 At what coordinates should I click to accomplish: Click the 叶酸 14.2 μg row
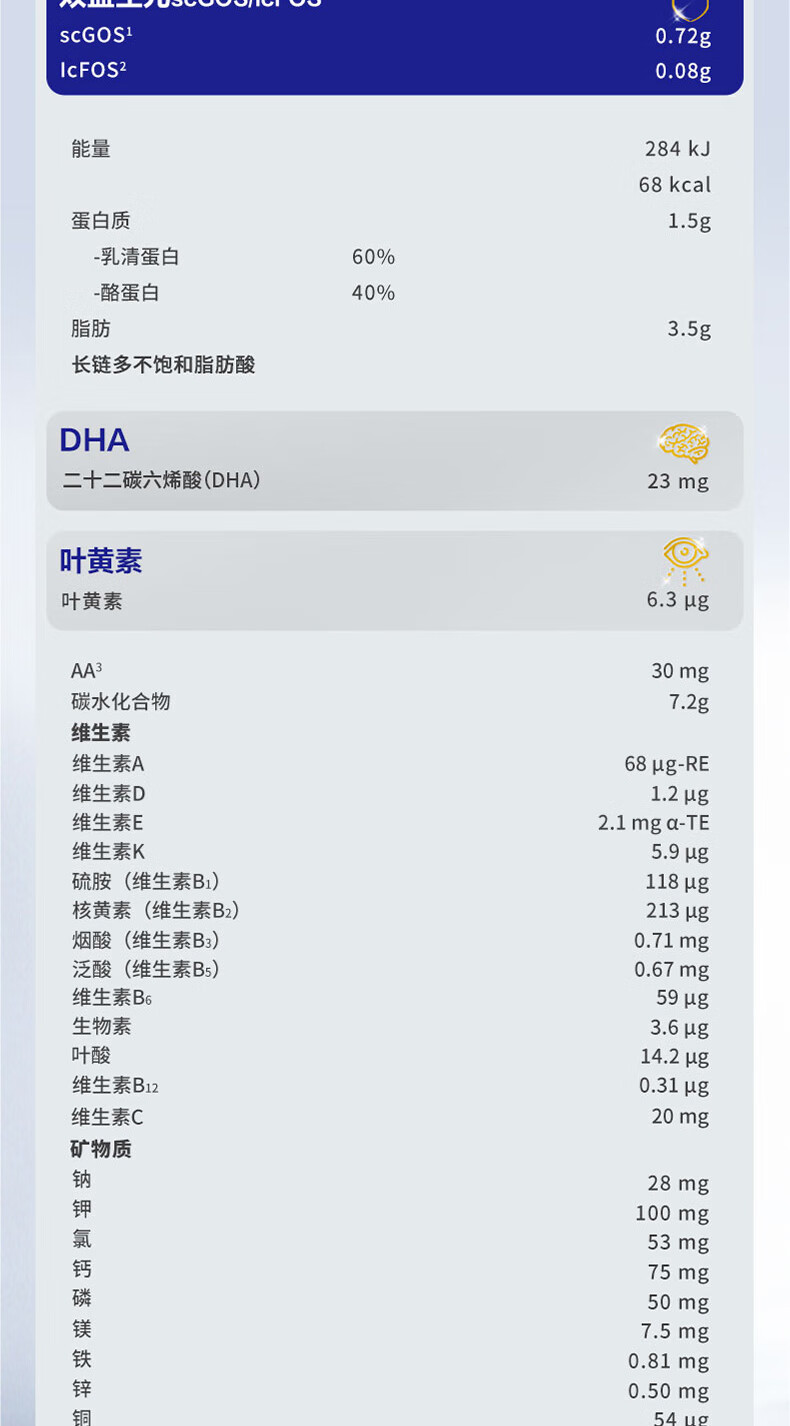390,1056
